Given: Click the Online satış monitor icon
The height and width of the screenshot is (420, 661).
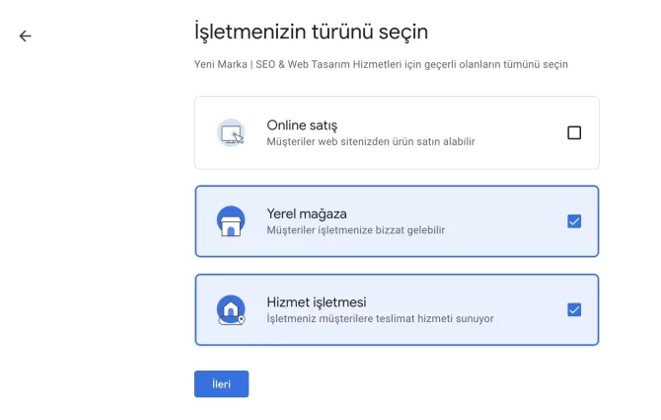Looking at the screenshot, I should pos(231,133).
